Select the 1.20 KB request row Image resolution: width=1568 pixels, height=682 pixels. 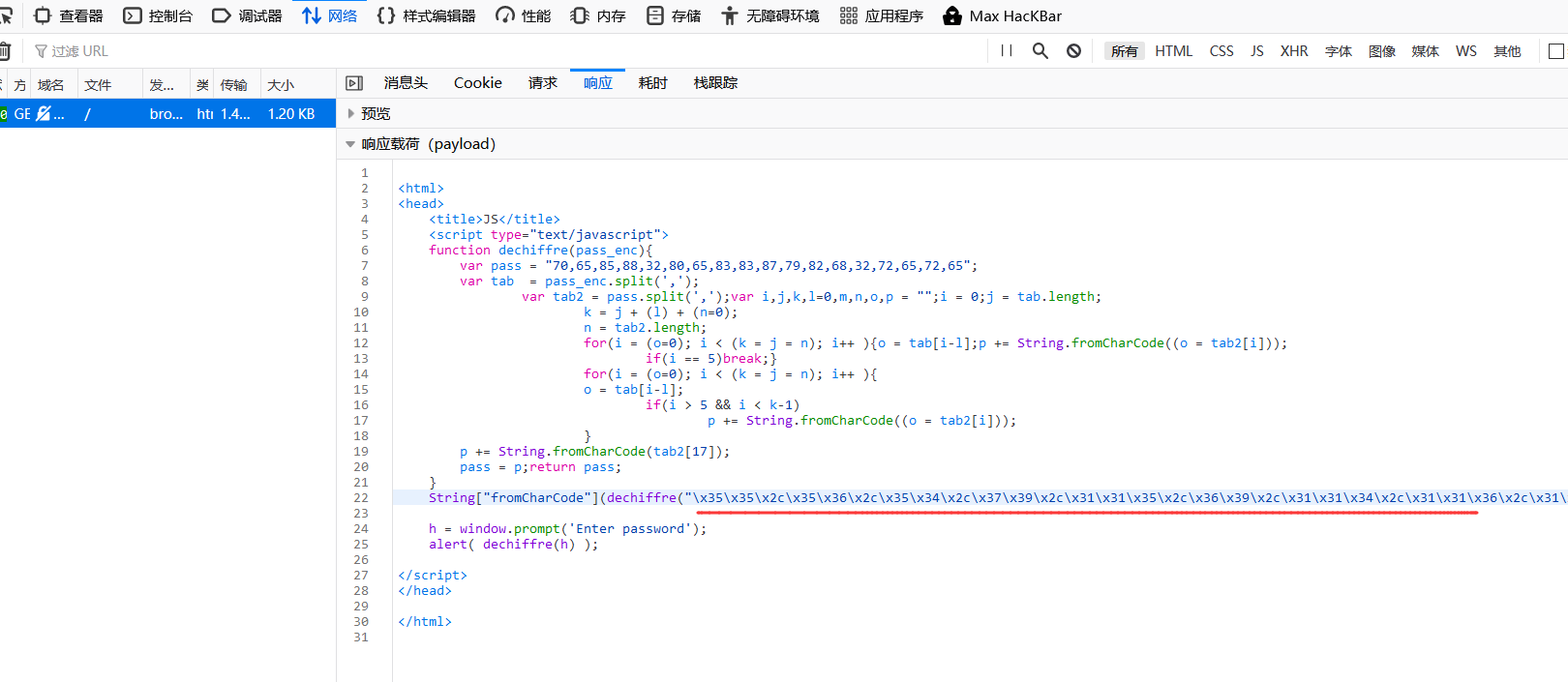click(167, 113)
